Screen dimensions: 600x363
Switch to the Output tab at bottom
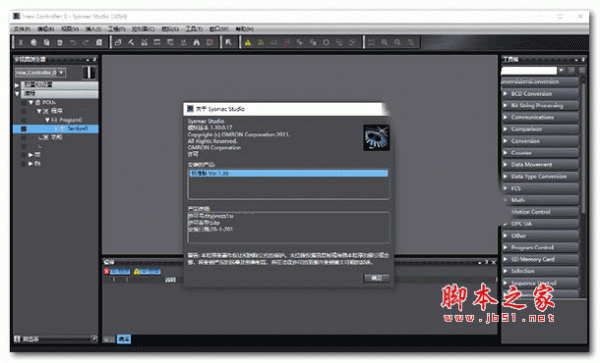tap(109, 339)
